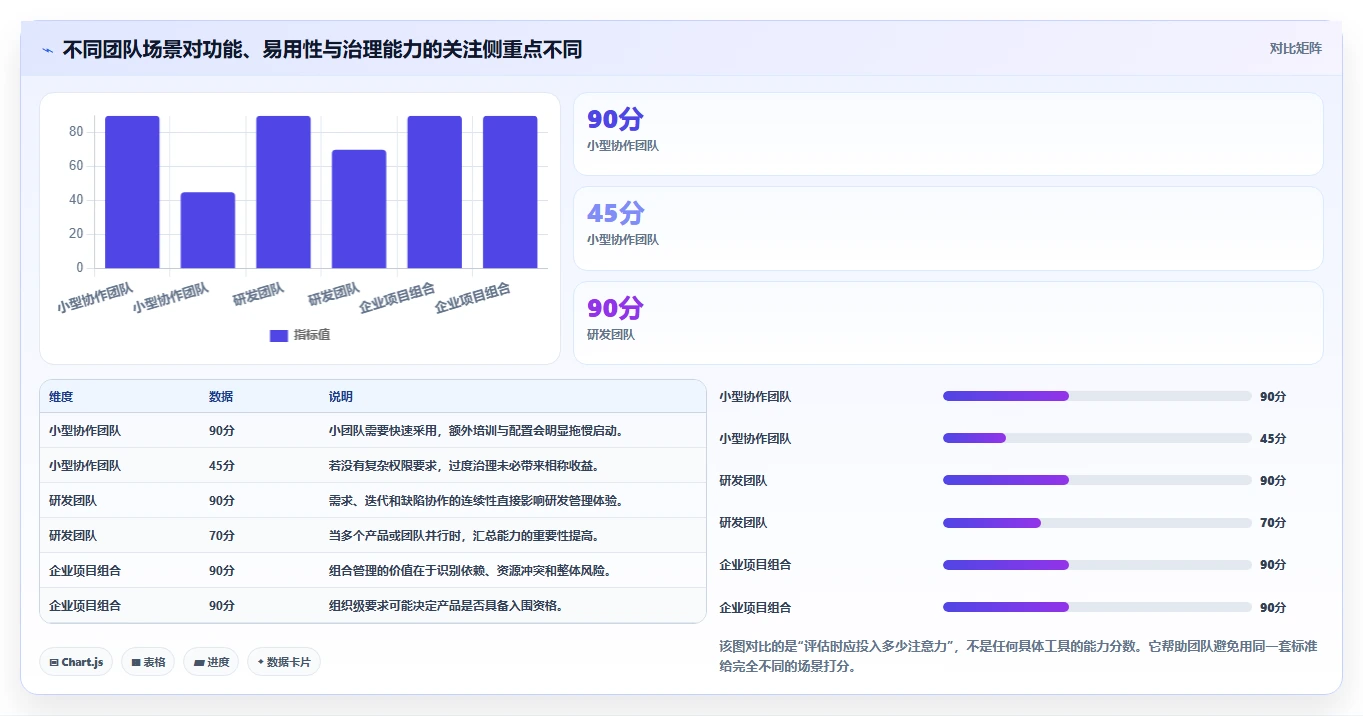Toggle the 指标值 legend swatch in the chart
Screen dimensions: 1363x716
point(279,335)
